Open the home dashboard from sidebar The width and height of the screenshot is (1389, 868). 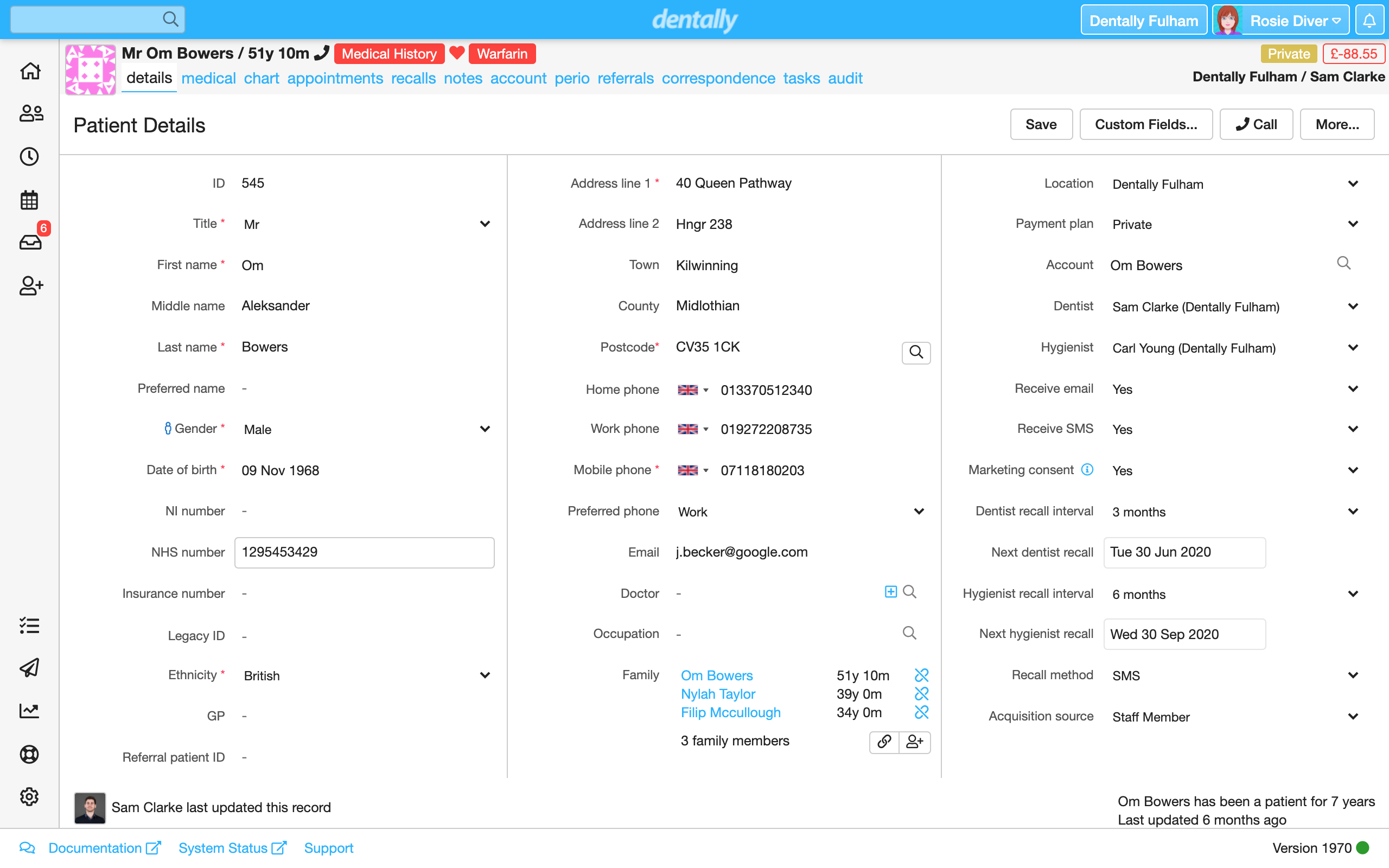click(30, 71)
